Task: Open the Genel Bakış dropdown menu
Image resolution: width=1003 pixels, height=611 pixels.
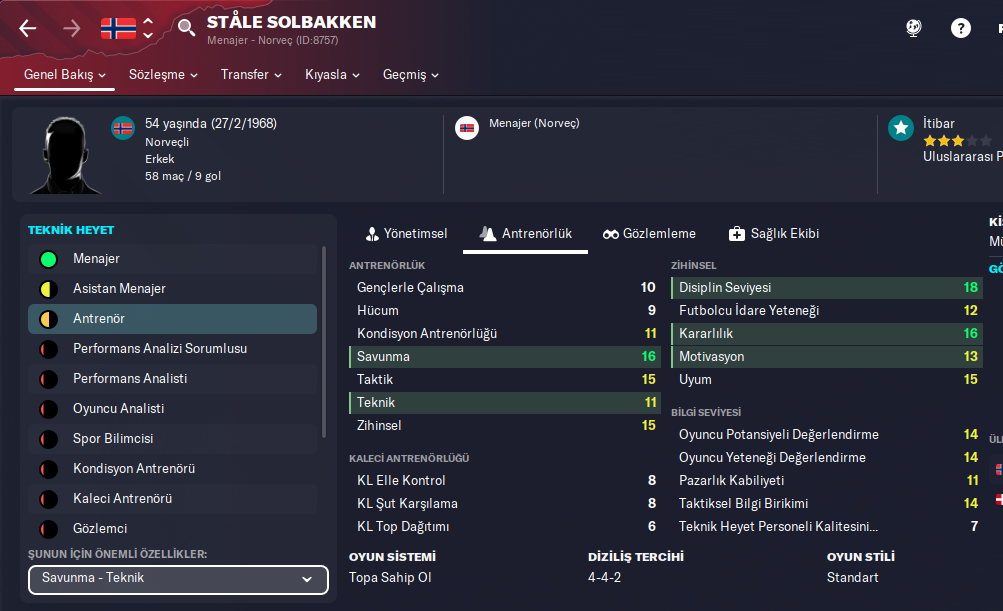Action: pyautogui.click(x=65, y=75)
